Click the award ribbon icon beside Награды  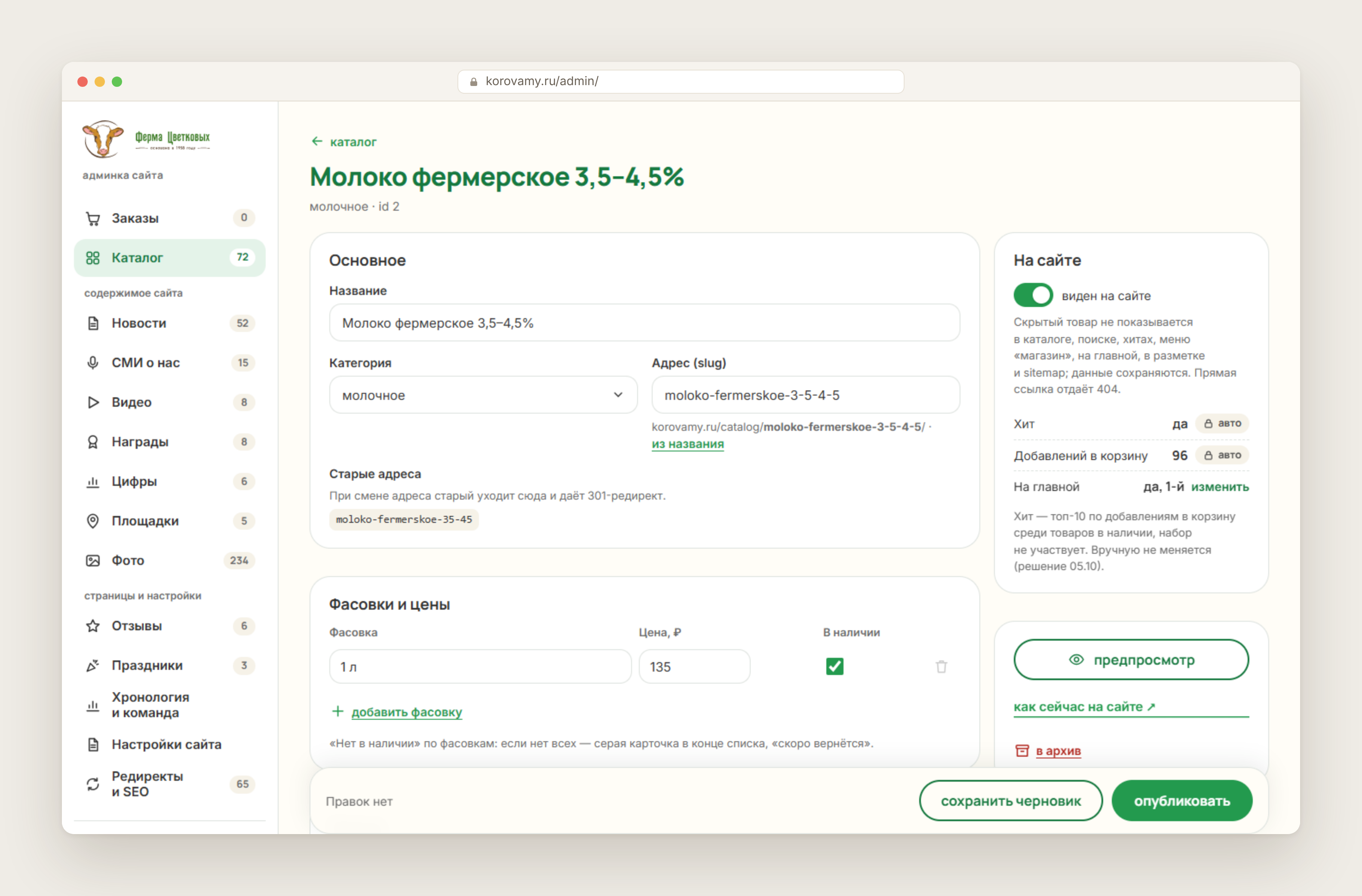tap(93, 442)
